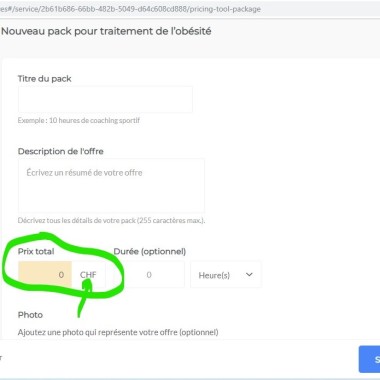Click the white footer bar beside the blue button

pos(180,359)
